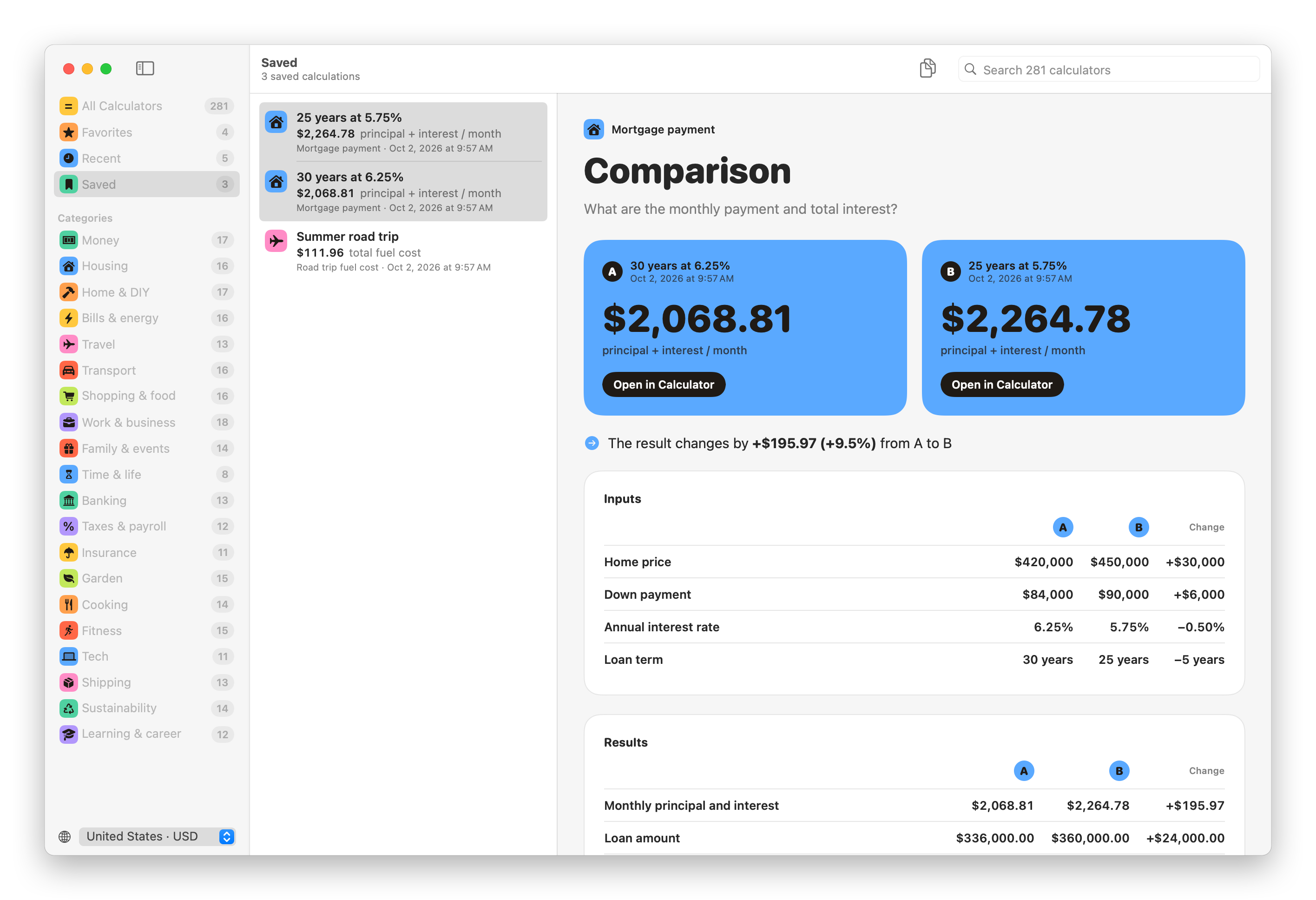The height and width of the screenshot is (900, 1316).
Task: Open the Housing category icon
Action: click(68, 265)
